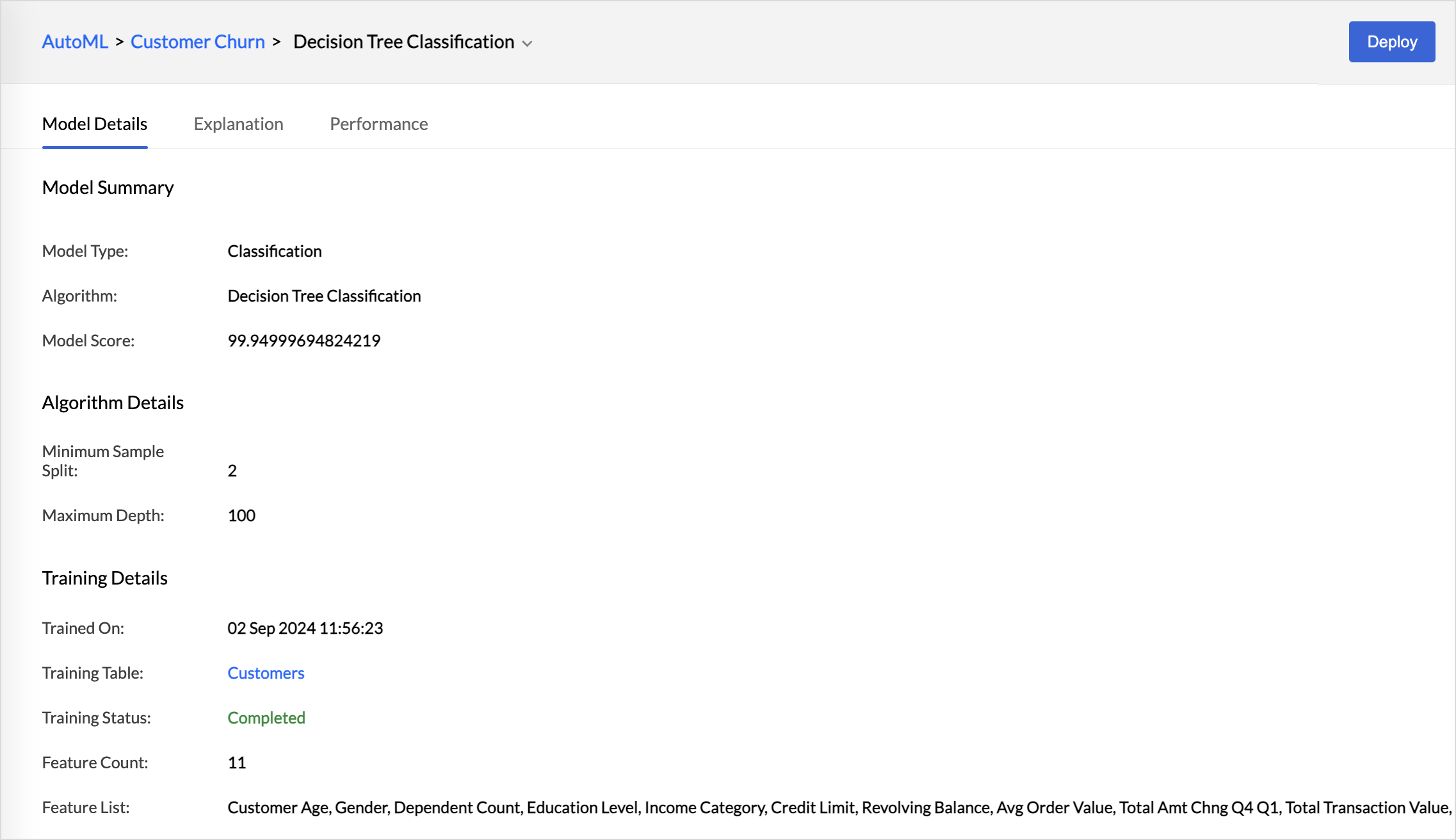
Task: Click the Training Status label
Action: (x=97, y=718)
